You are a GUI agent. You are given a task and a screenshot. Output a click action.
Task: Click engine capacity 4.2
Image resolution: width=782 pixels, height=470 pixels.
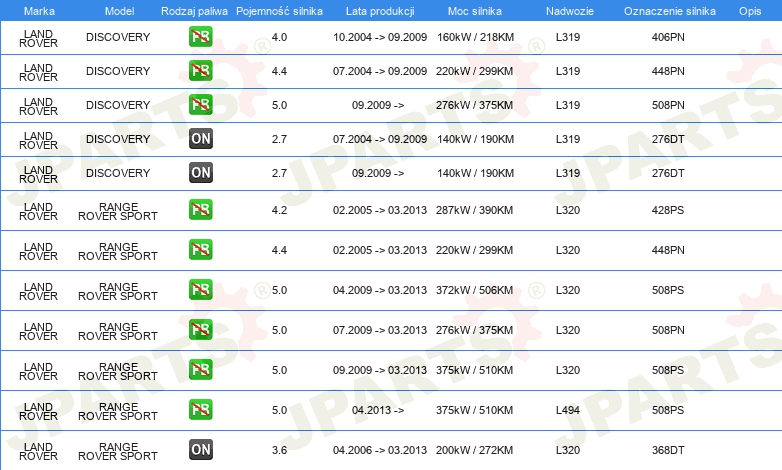click(279, 210)
